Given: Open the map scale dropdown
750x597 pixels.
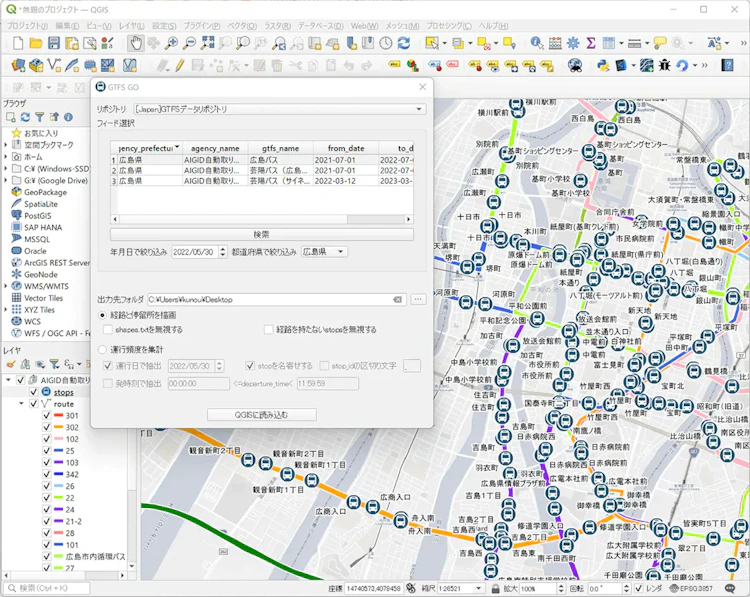Looking at the screenshot, I should coord(478,588).
